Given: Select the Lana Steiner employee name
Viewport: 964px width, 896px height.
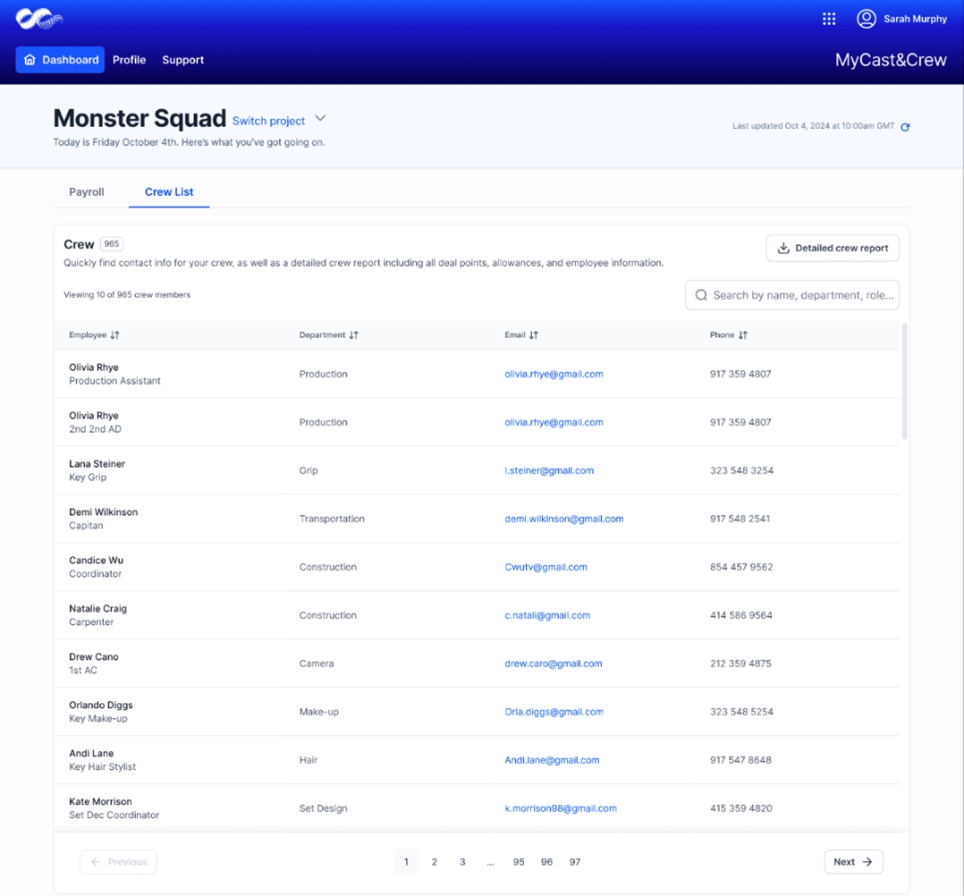Looking at the screenshot, I should coord(97,464).
